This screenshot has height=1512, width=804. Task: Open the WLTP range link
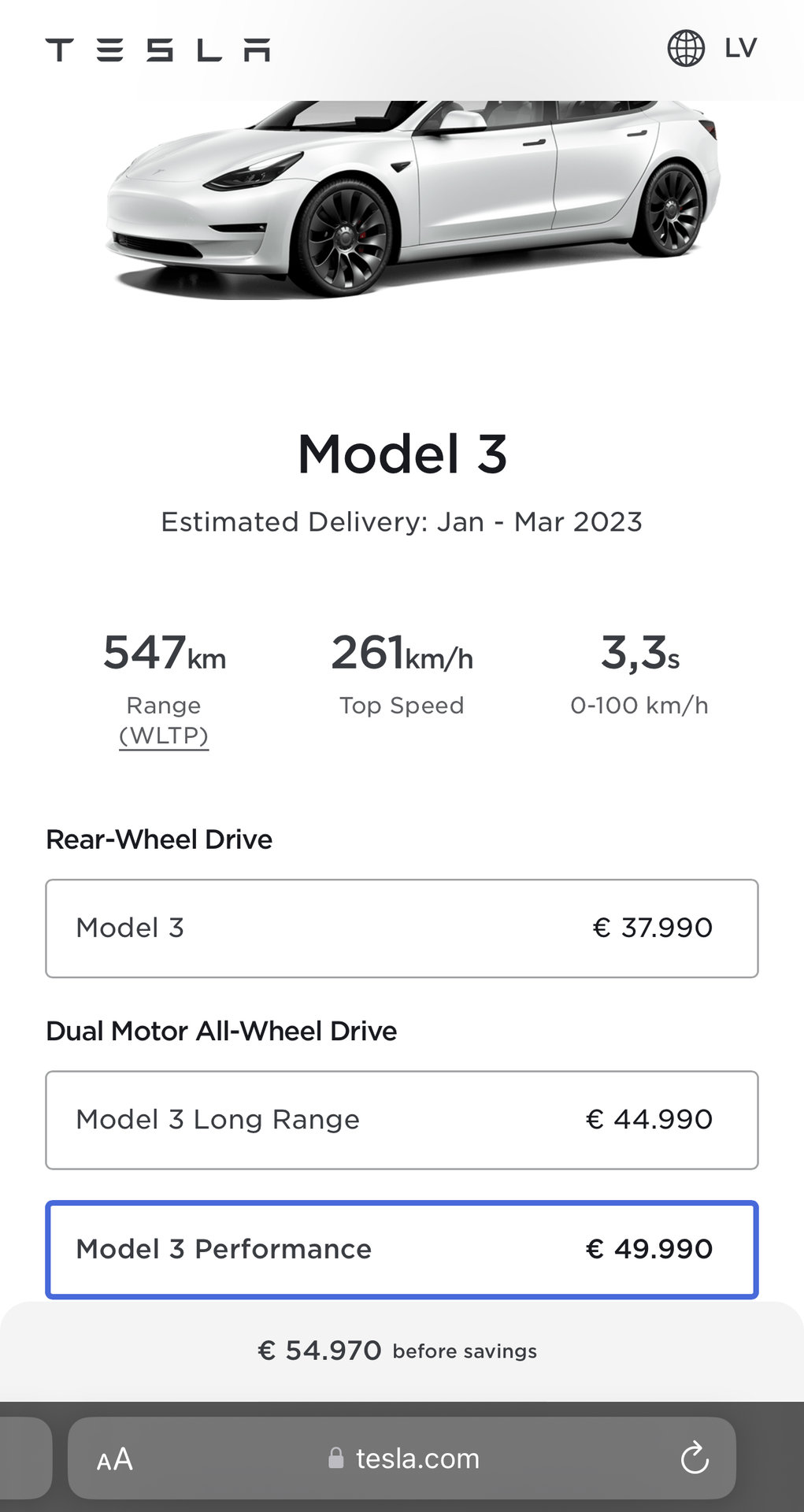point(164,736)
